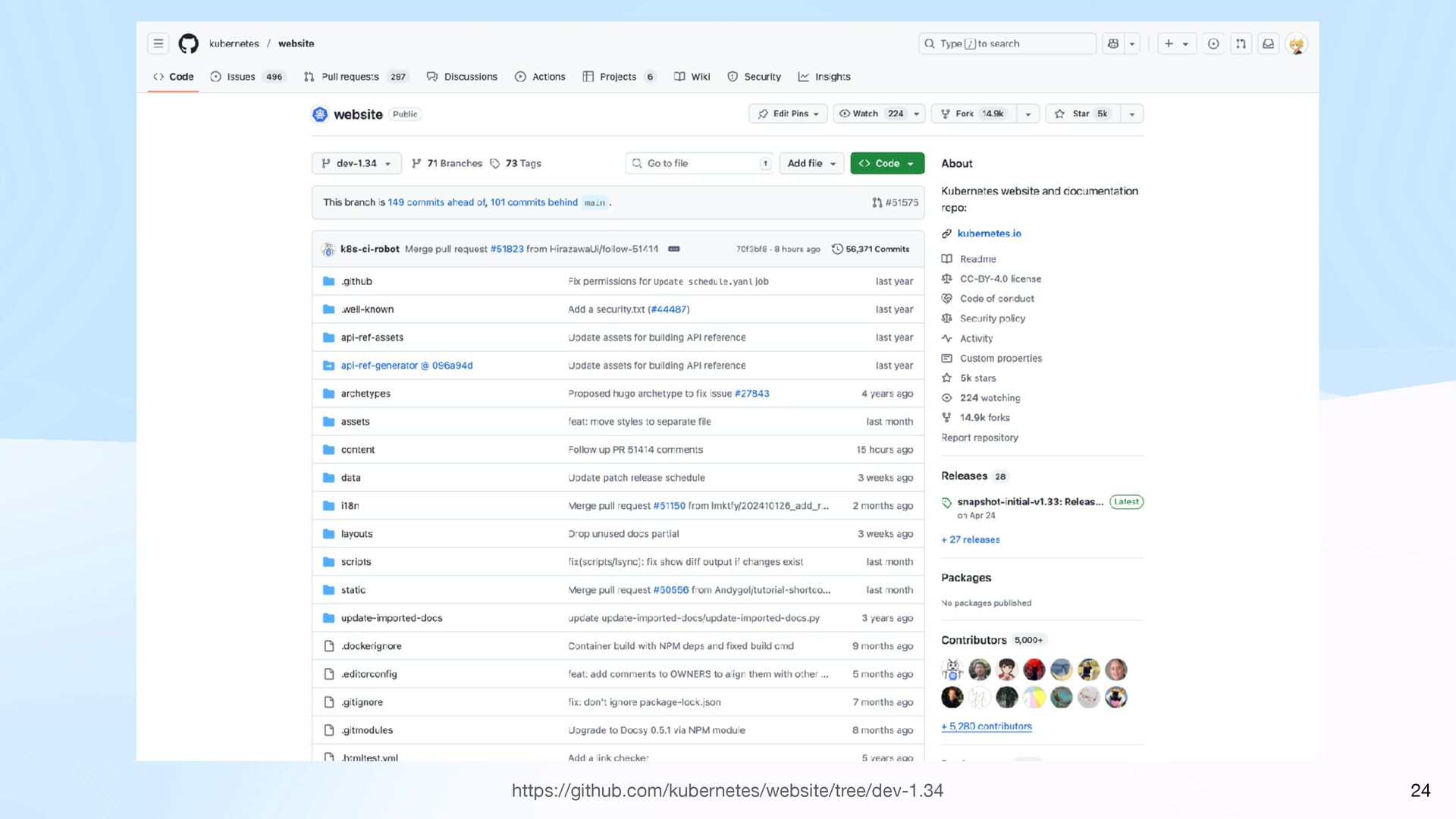
Task: Open the green Code dropdown
Action: [887, 163]
